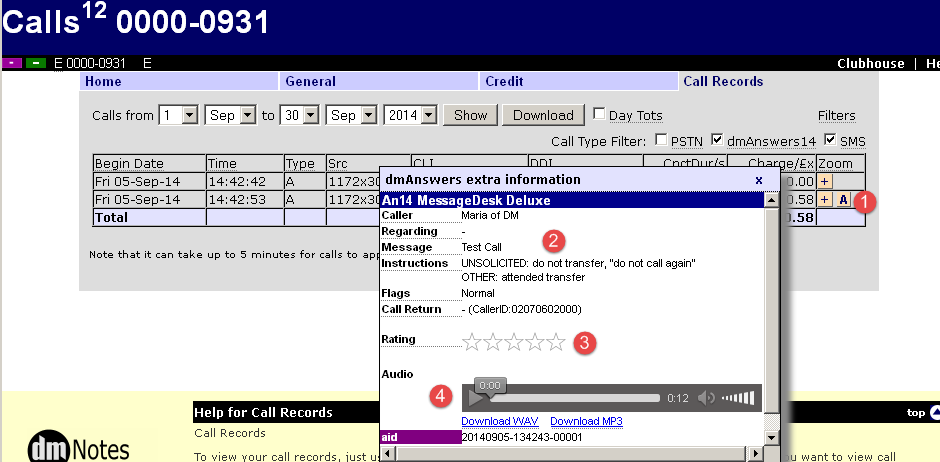Rate the call one star

472,342
